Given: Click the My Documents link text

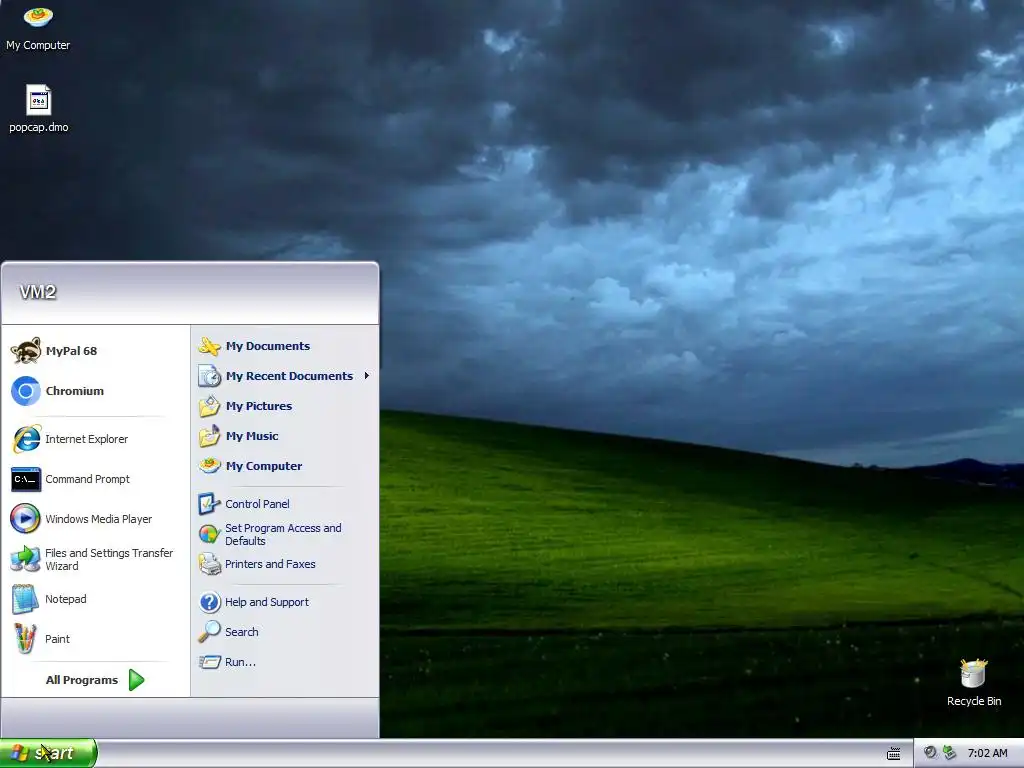Looking at the screenshot, I should (x=268, y=346).
